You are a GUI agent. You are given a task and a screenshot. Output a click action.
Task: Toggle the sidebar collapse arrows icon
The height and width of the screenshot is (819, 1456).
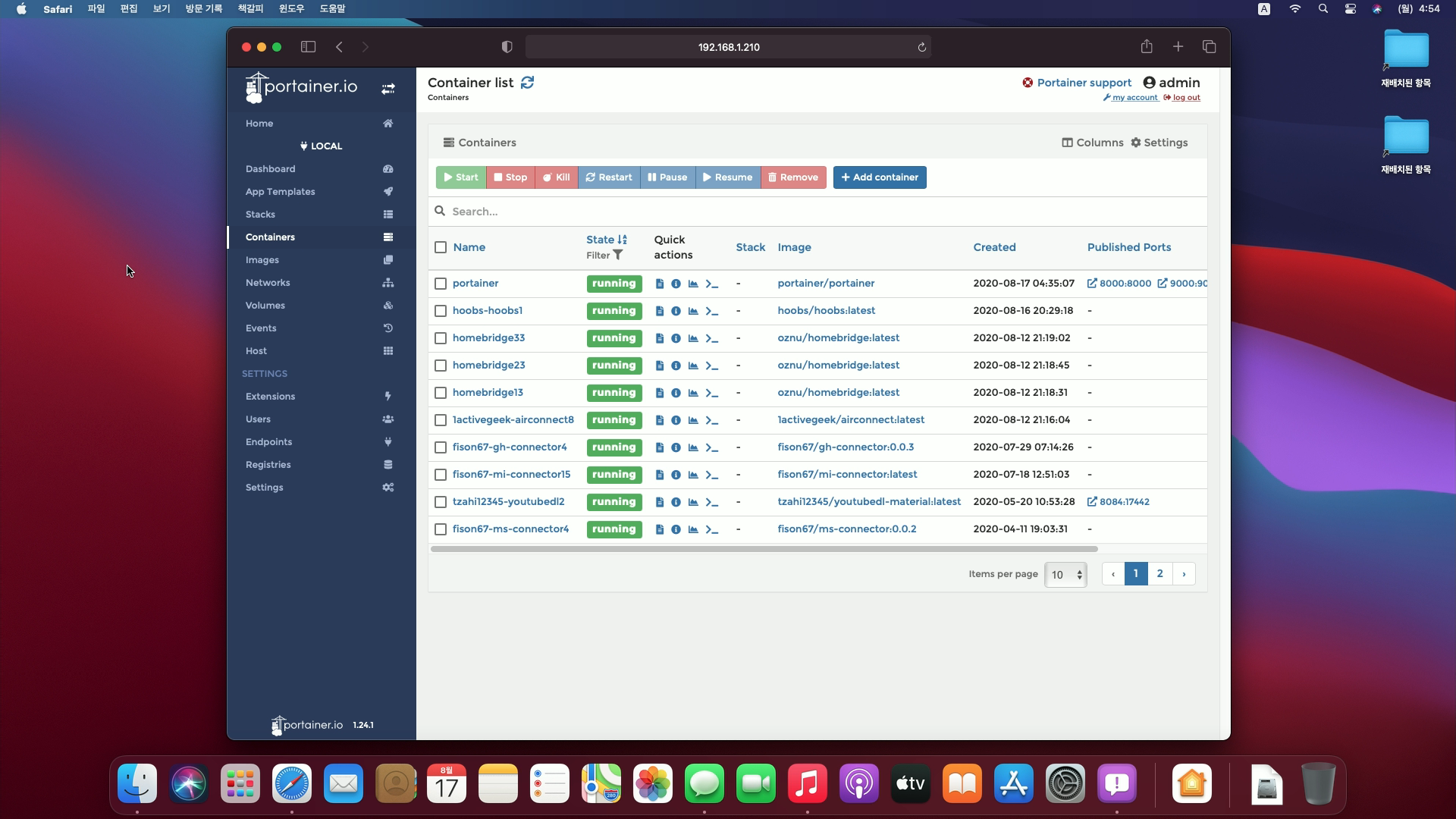click(x=388, y=89)
